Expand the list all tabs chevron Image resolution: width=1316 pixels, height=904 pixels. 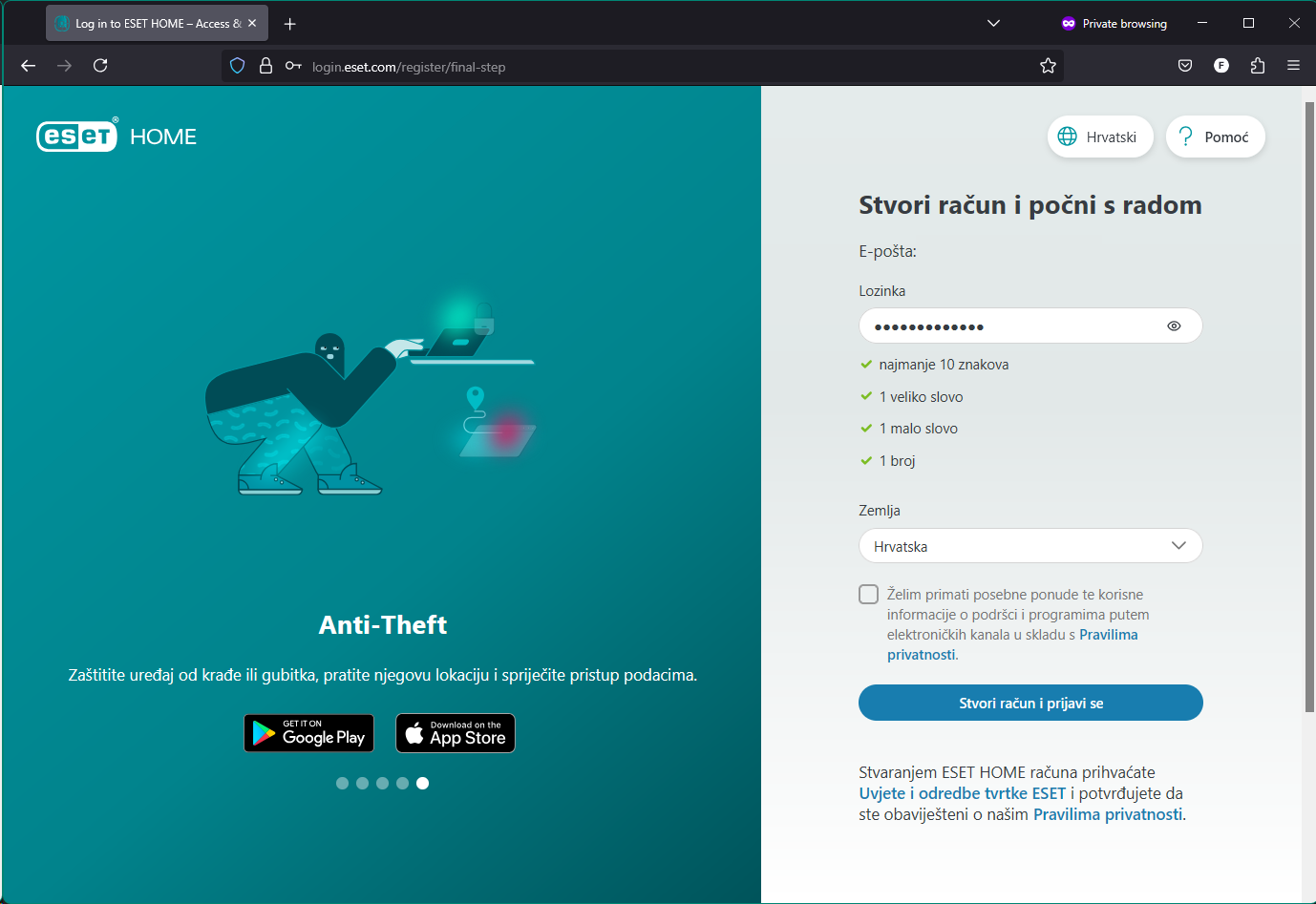tap(993, 23)
